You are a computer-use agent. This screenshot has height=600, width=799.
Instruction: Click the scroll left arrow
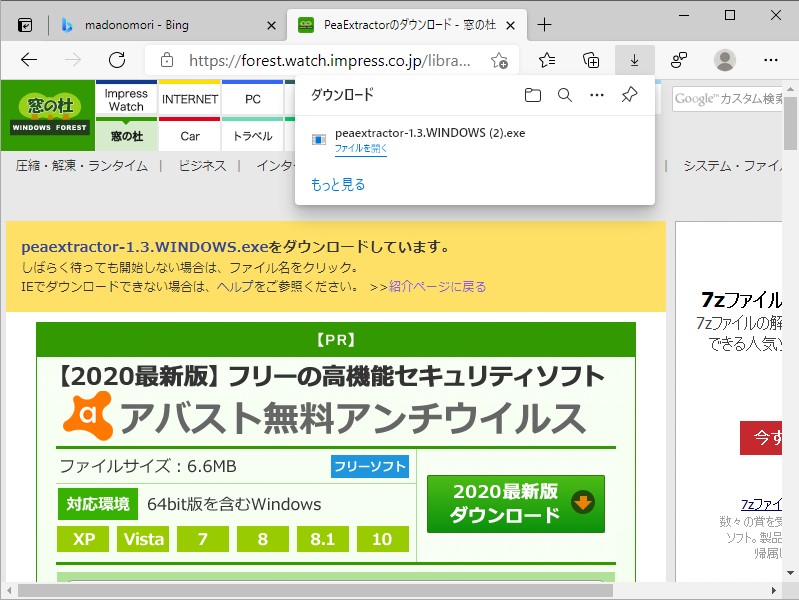9,590
